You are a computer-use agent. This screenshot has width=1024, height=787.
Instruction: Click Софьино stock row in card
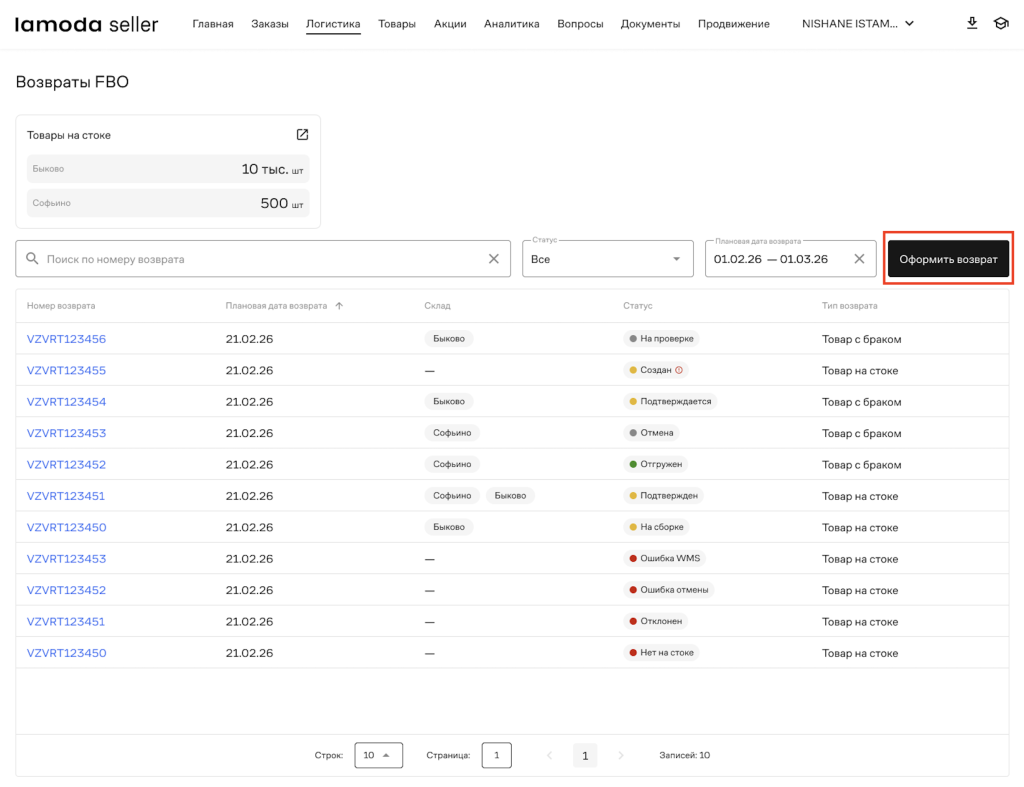point(168,202)
